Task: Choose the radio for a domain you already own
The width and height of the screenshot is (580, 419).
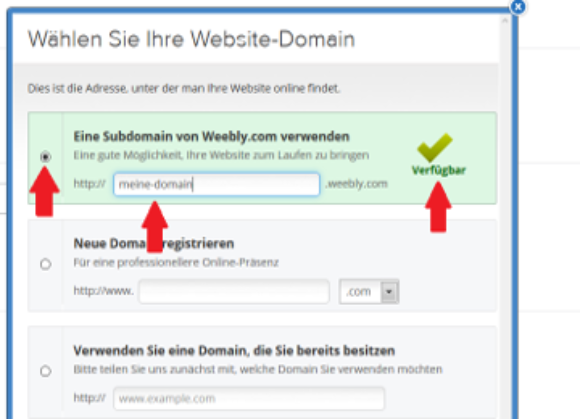Action: pos(45,371)
